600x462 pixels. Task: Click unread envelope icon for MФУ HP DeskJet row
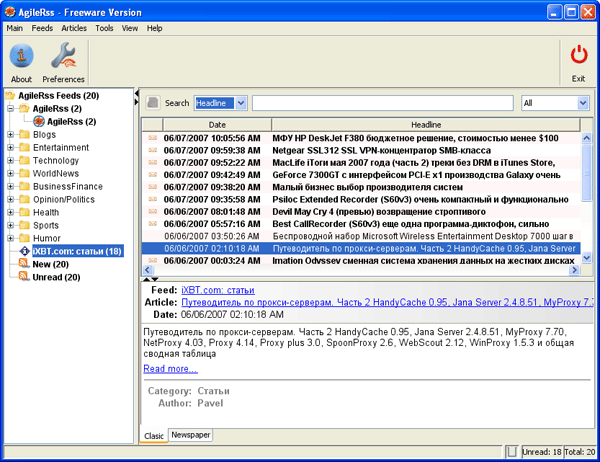click(152, 138)
